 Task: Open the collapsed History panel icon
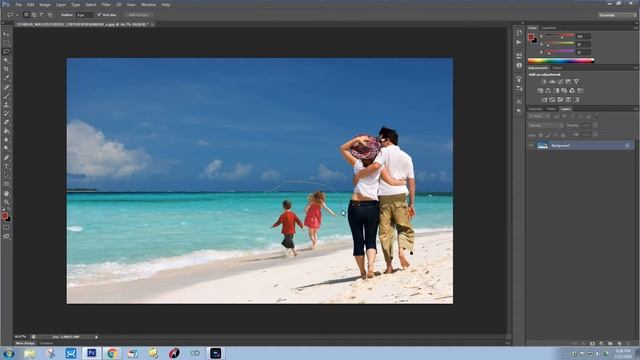click(x=519, y=33)
